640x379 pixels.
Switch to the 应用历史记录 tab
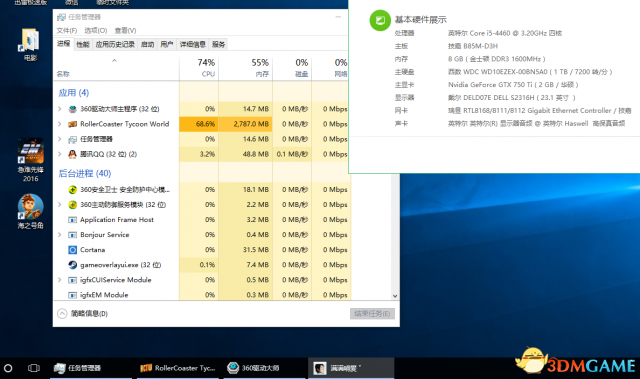click(115, 44)
